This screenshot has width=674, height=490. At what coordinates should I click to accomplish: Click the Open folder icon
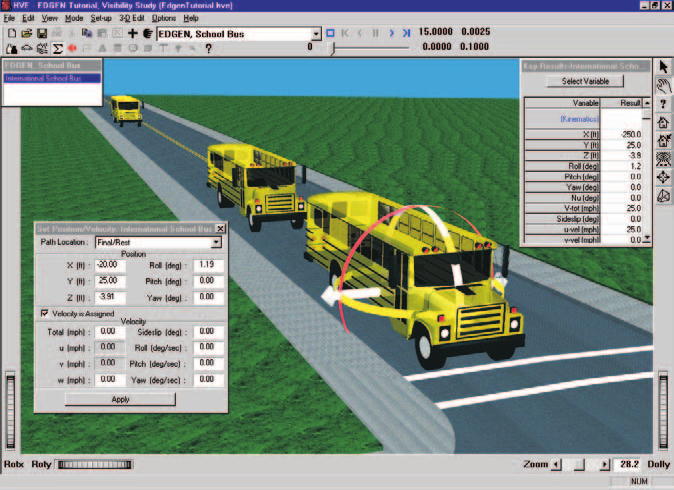[x=27, y=34]
